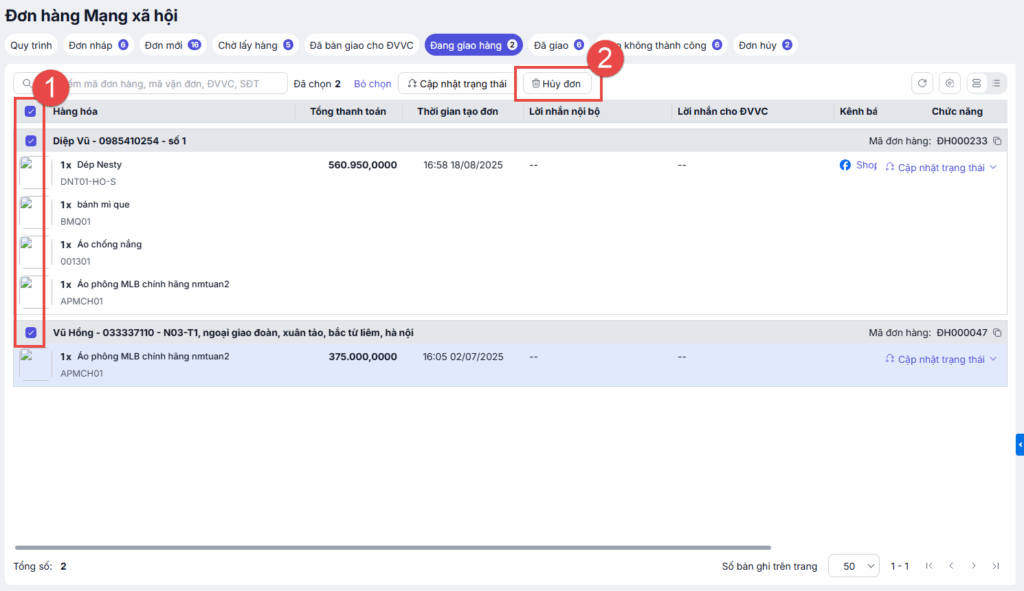Open Cập nhật trạng thái dropdown for ĐH000233
Image resolution: width=1024 pixels, height=591 pixels.
coord(941,168)
